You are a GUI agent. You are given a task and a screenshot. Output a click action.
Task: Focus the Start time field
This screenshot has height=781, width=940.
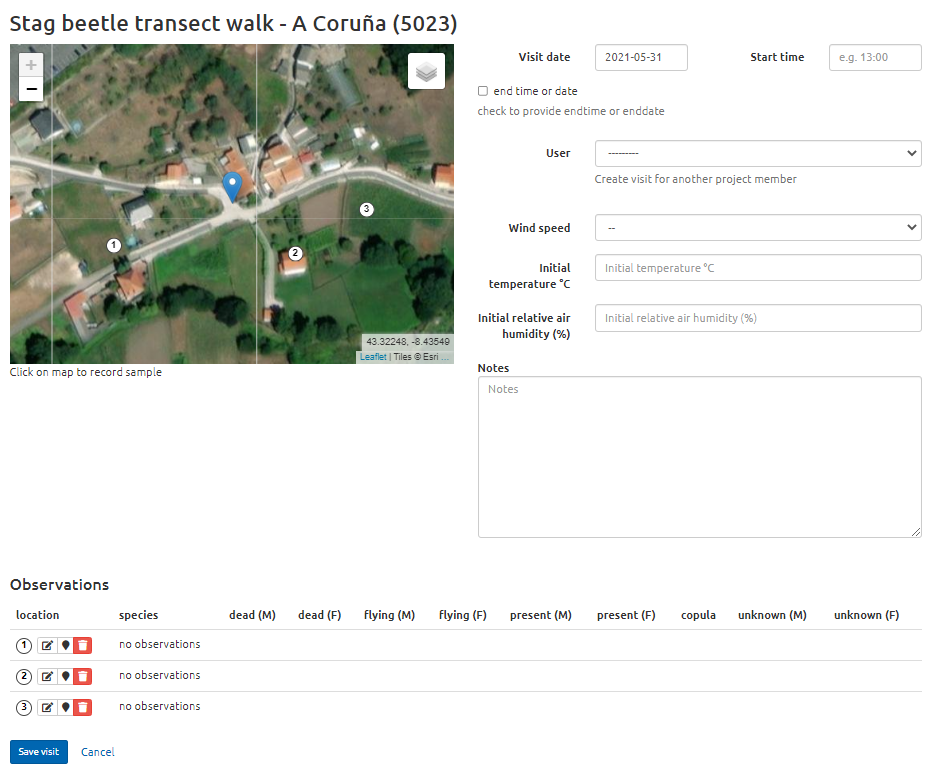[875, 58]
